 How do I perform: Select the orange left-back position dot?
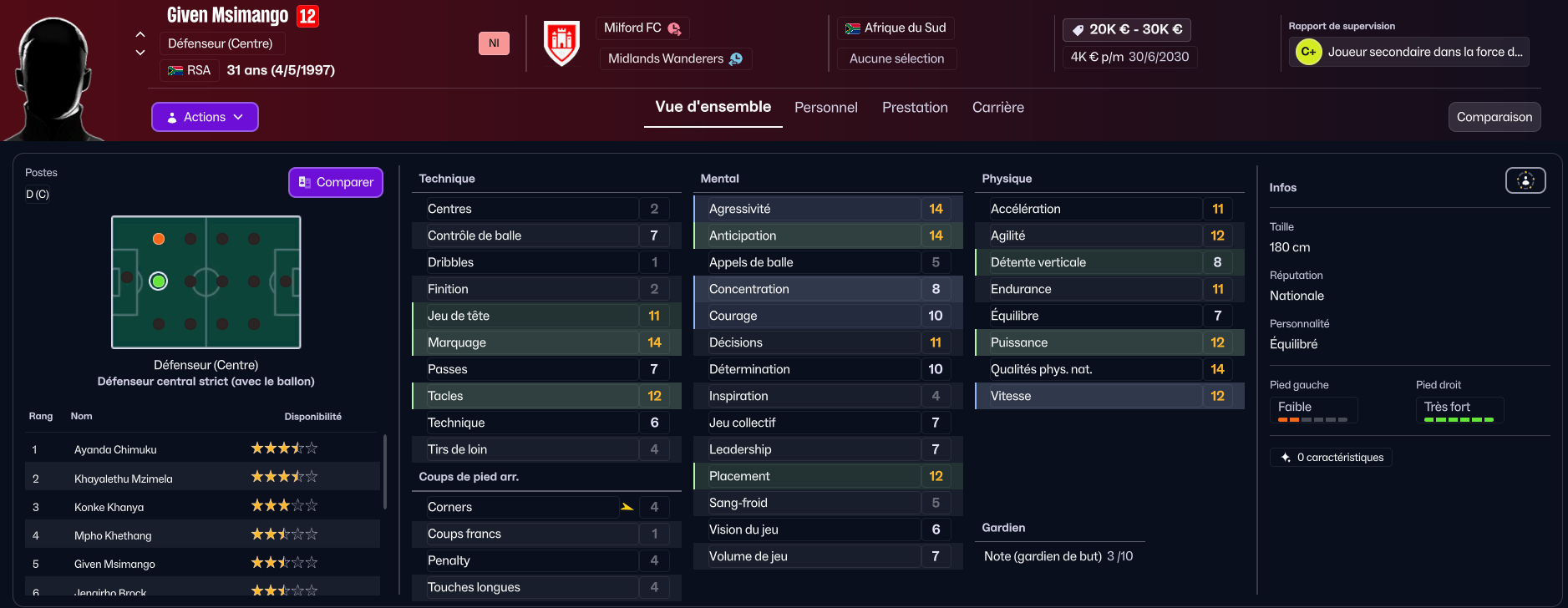pos(159,239)
